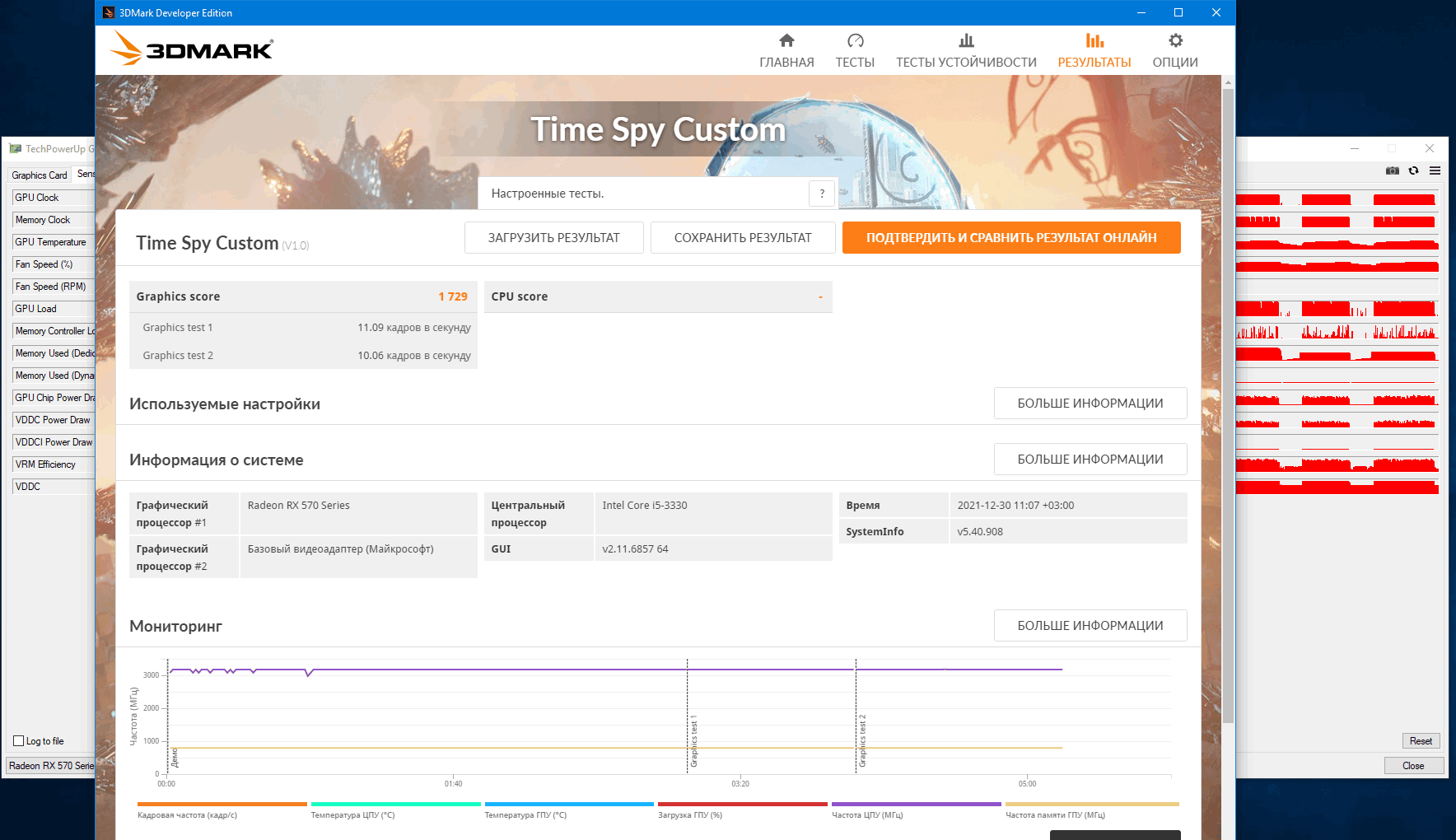This screenshot has width=1456, height=840.
Task: Open VDDC Power Draw sensor dropdown in GPU-Z
Action: pos(54,420)
